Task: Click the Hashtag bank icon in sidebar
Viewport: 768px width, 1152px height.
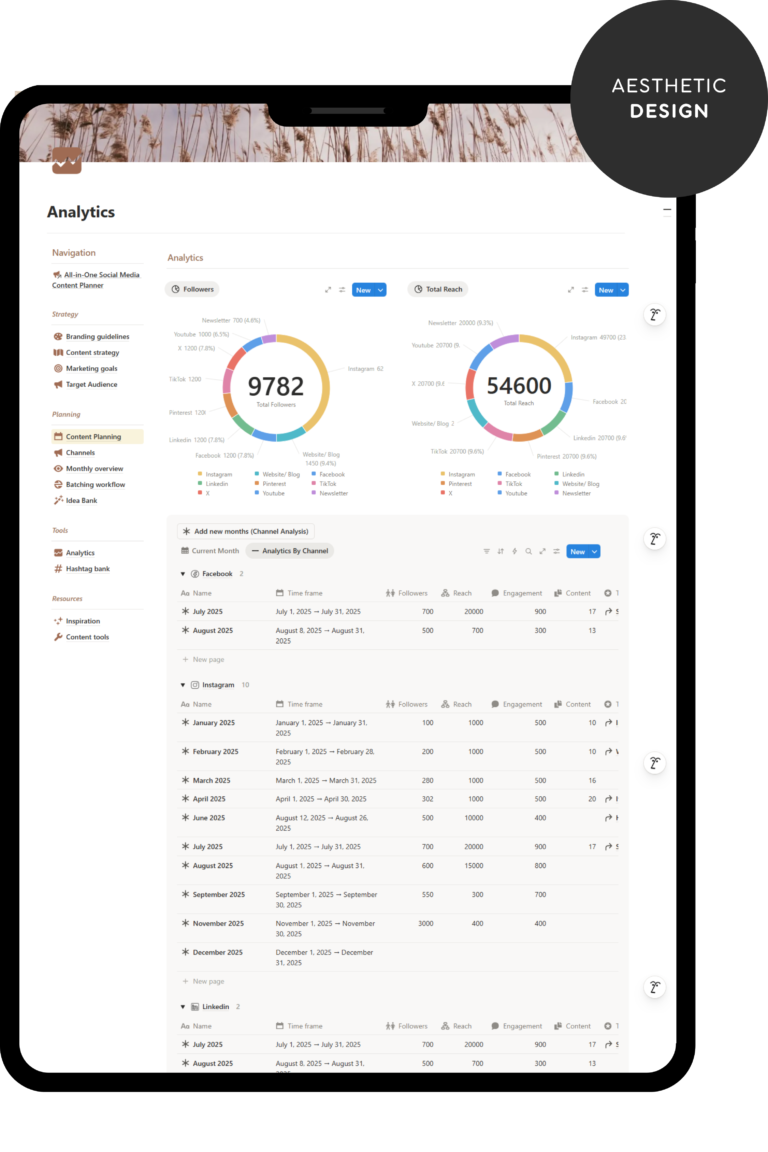Action: [x=58, y=569]
